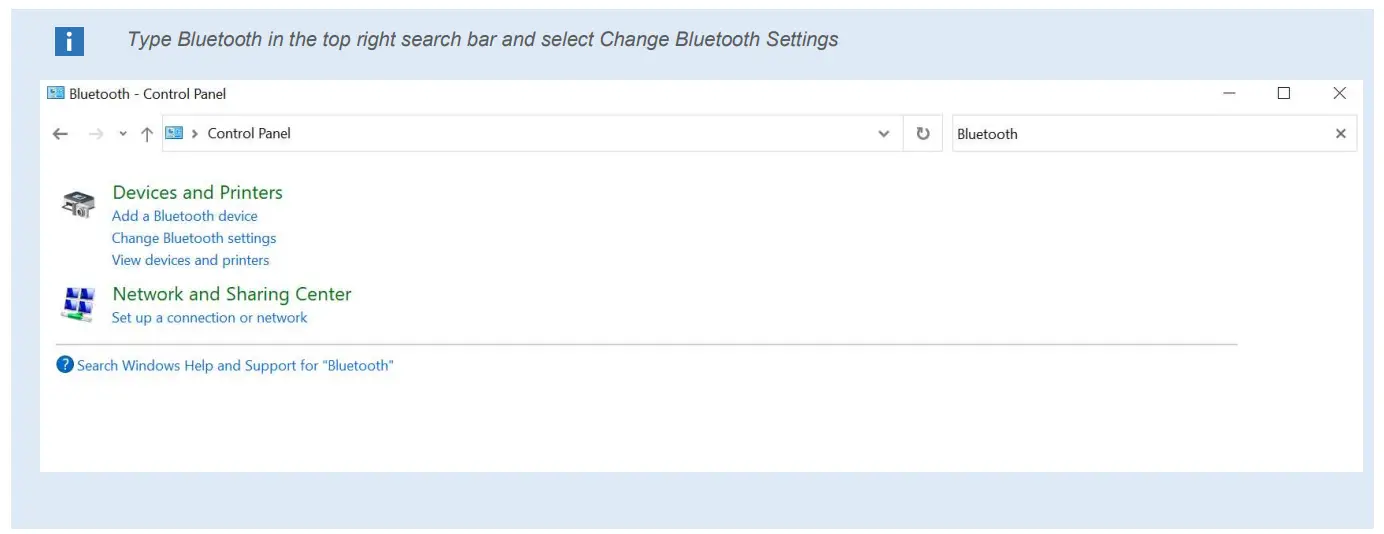Viewport: 1384px width, 534px height.
Task: Open Change Bluetooth settings
Action: click(x=193, y=238)
